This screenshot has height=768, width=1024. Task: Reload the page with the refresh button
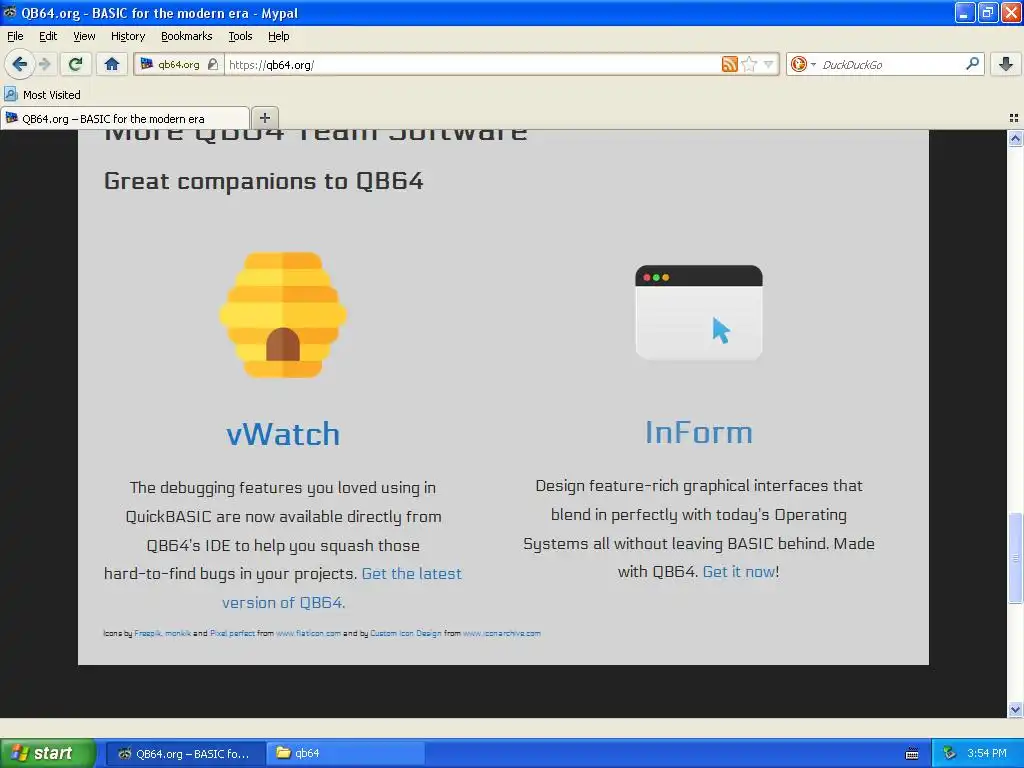(76, 64)
